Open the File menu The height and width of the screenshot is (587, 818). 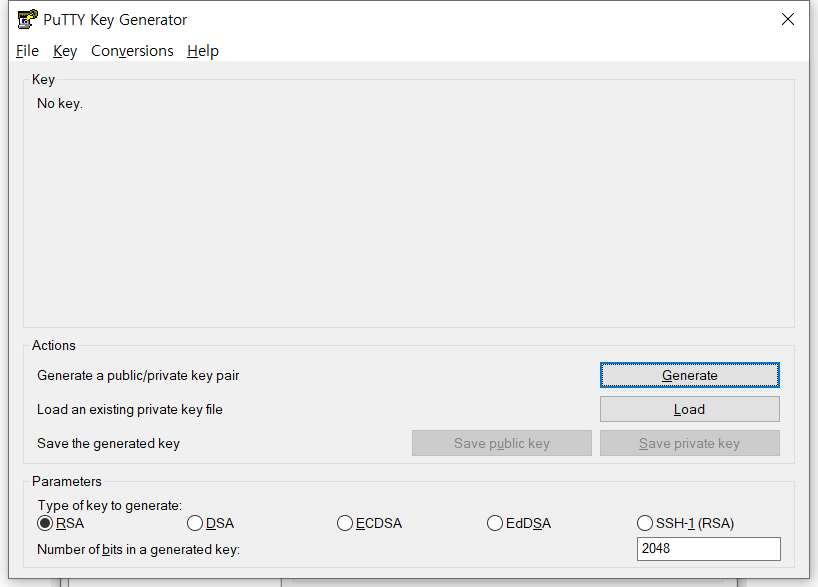(x=27, y=51)
